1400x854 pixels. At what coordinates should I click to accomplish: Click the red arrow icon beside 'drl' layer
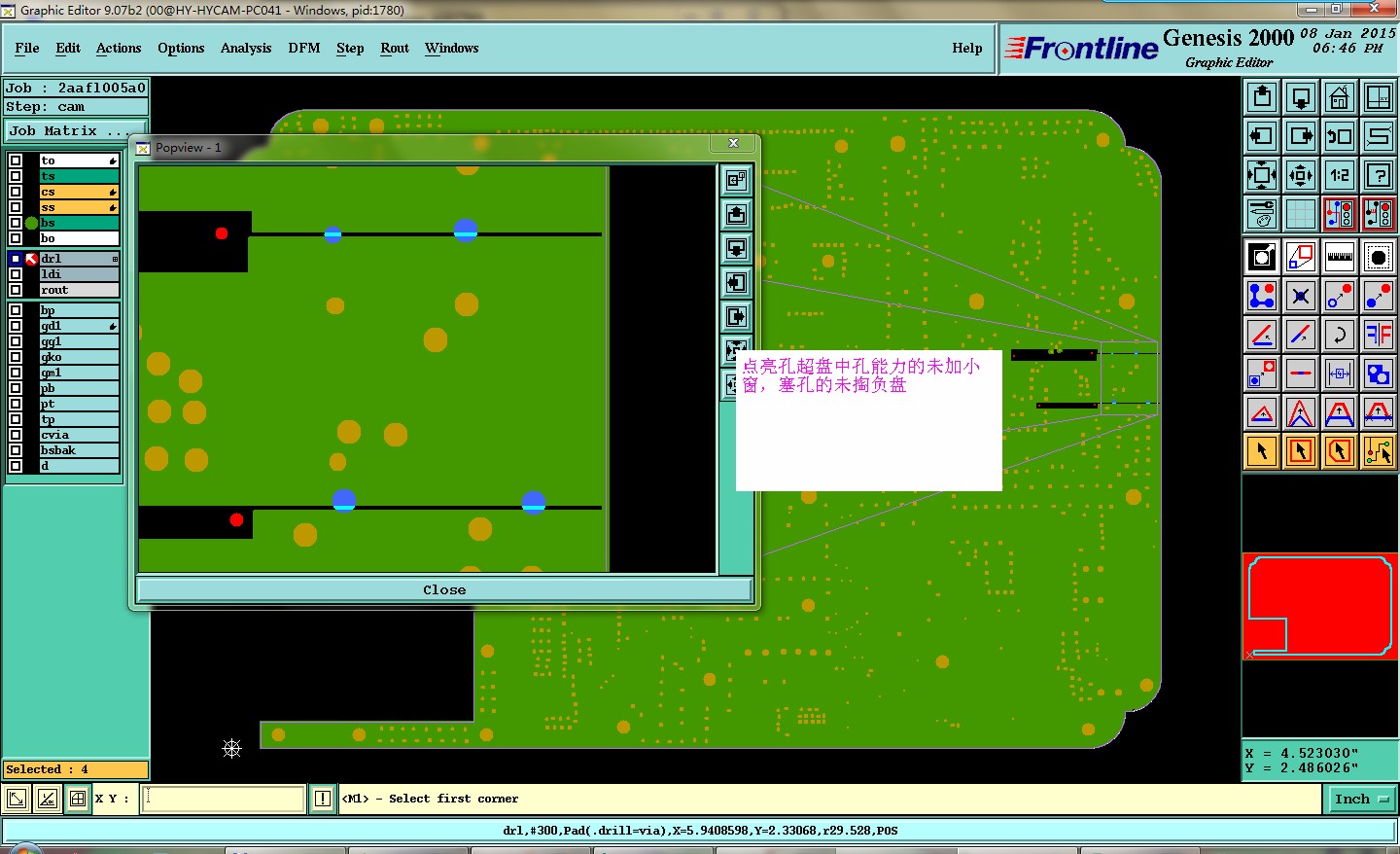coord(31,259)
